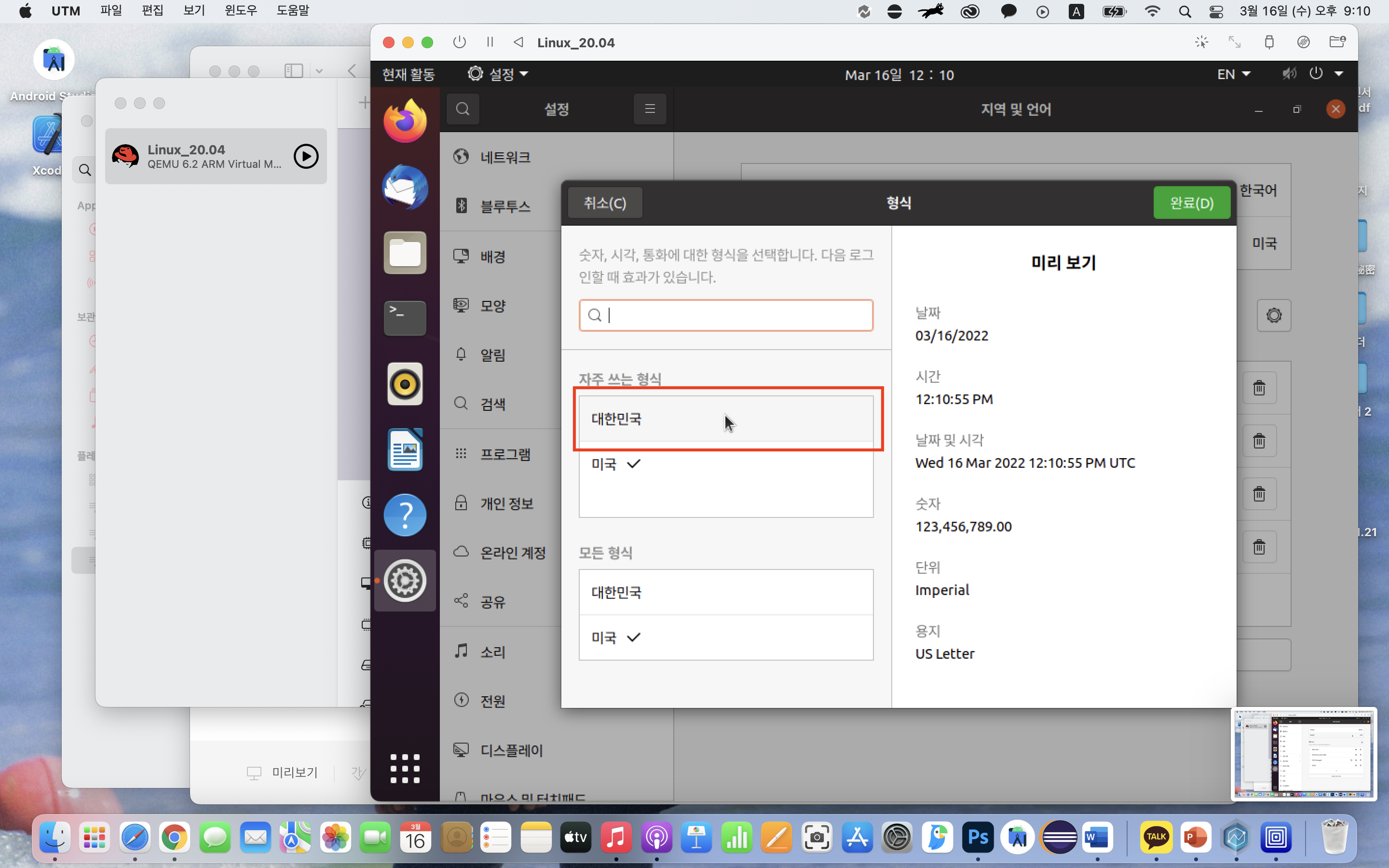The image size is (1389, 868).
Task: Expand the EN input source dropdown
Action: point(1233,75)
